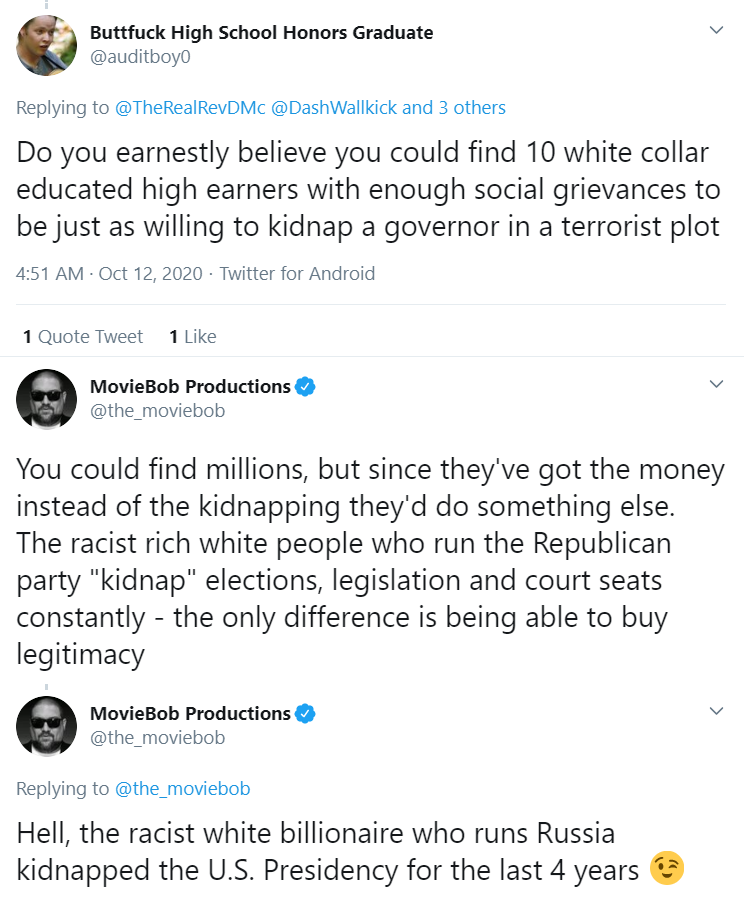Click verified badge on first MovieBob tweet

(x=305, y=387)
